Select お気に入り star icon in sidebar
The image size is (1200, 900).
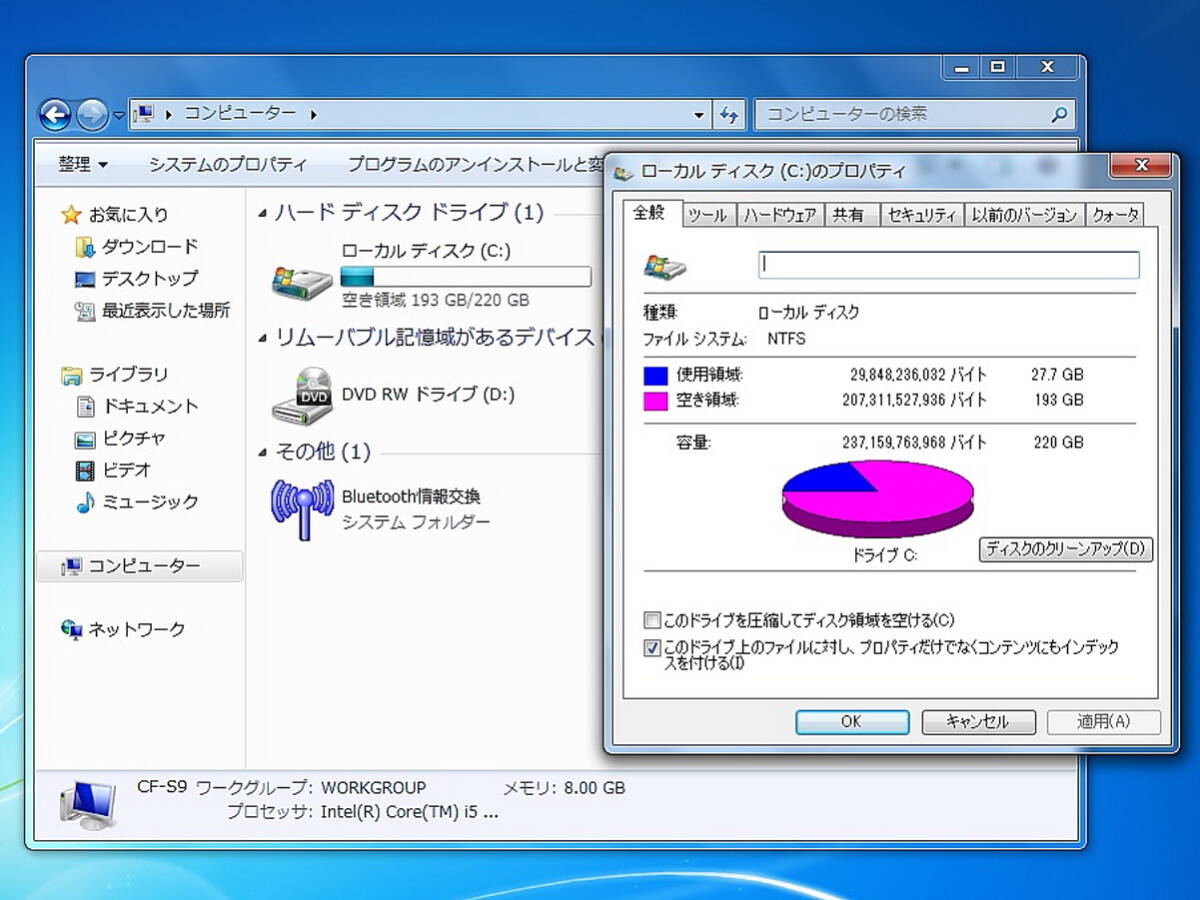70,214
